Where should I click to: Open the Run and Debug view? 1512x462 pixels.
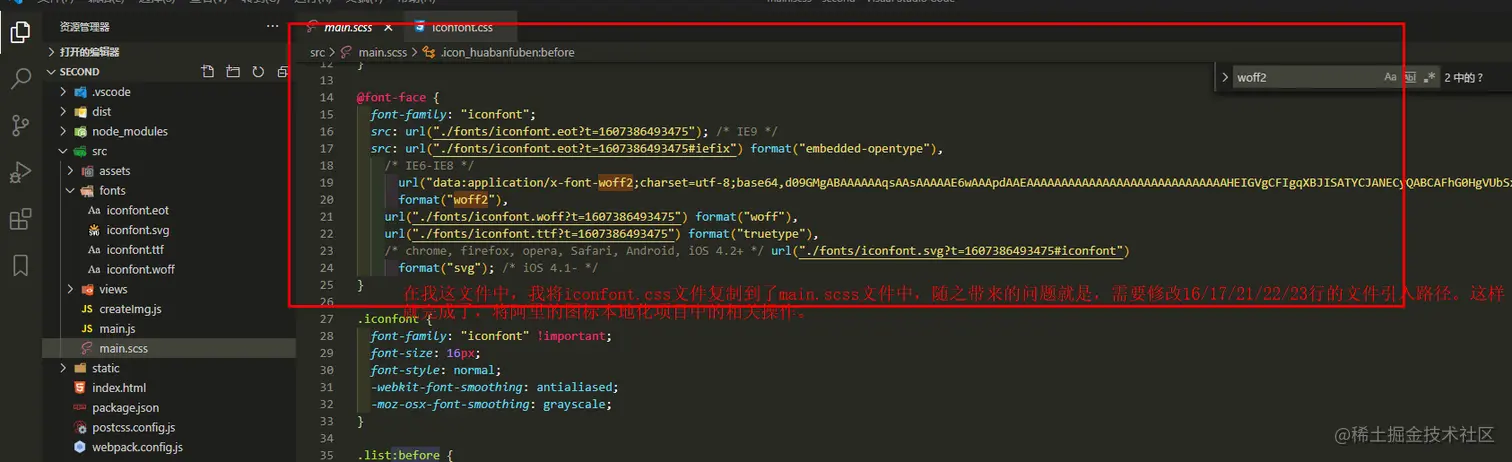[20, 173]
